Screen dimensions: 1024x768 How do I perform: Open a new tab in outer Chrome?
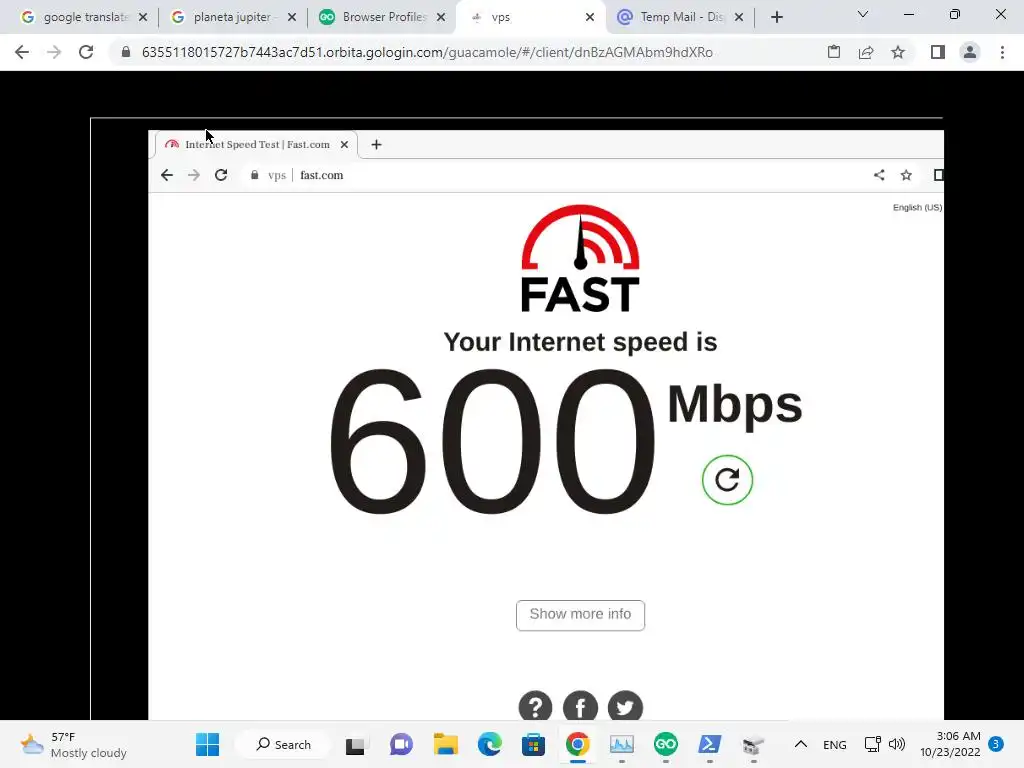tap(776, 18)
